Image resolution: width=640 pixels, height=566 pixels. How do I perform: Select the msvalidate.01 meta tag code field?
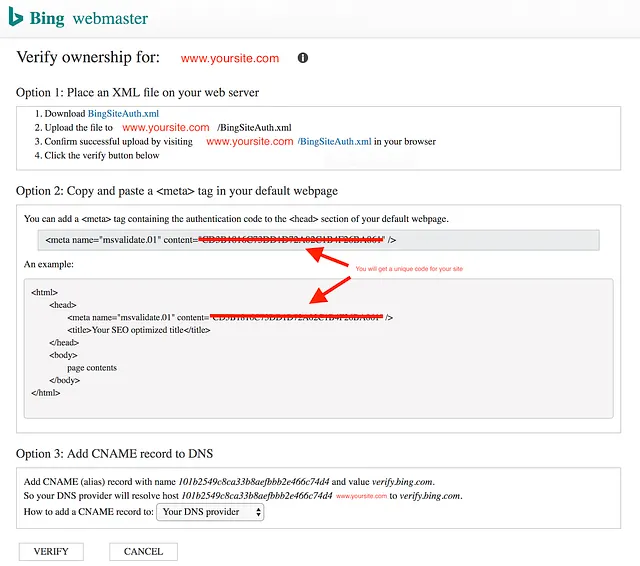click(x=318, y=240)
